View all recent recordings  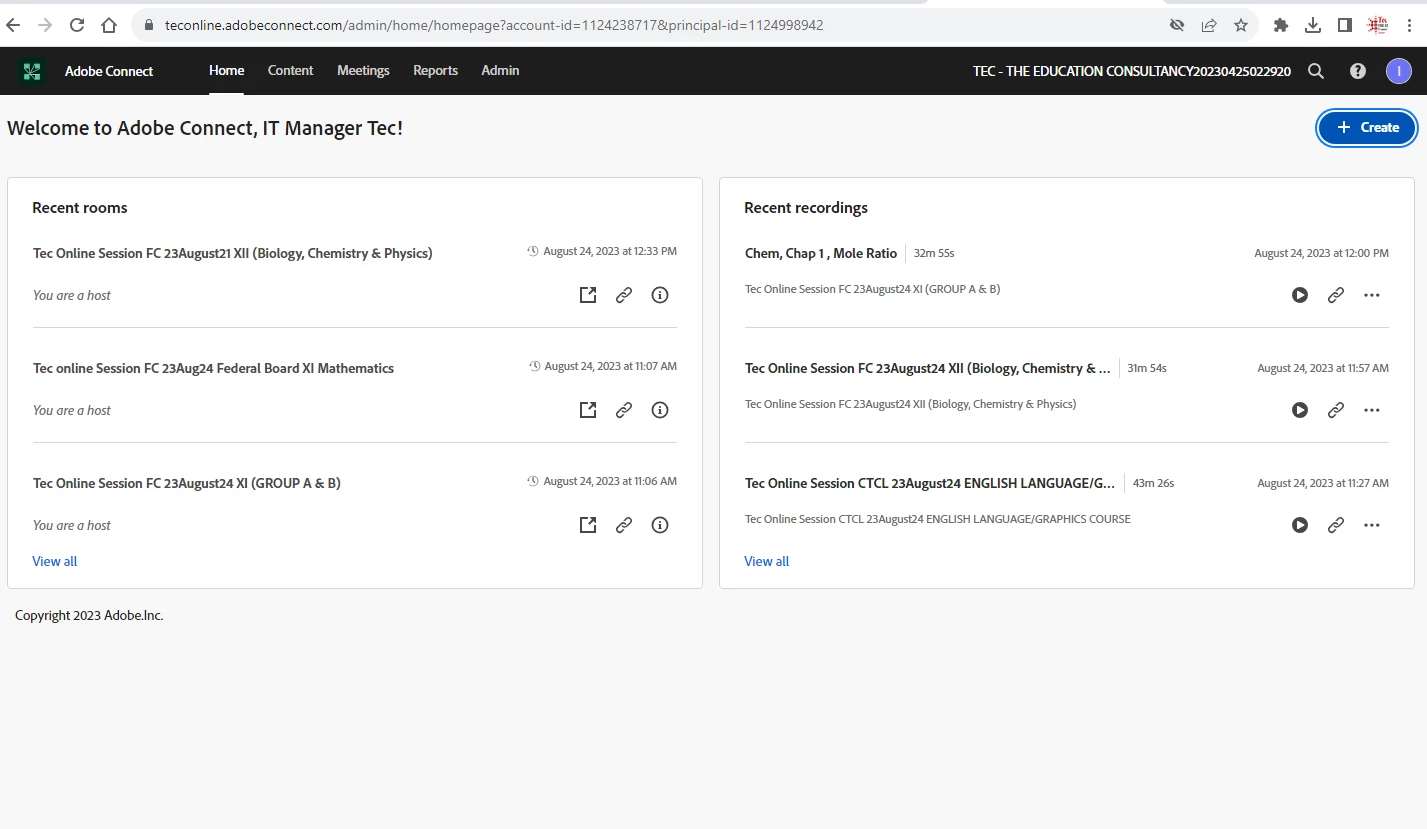(x=767, y=561)
